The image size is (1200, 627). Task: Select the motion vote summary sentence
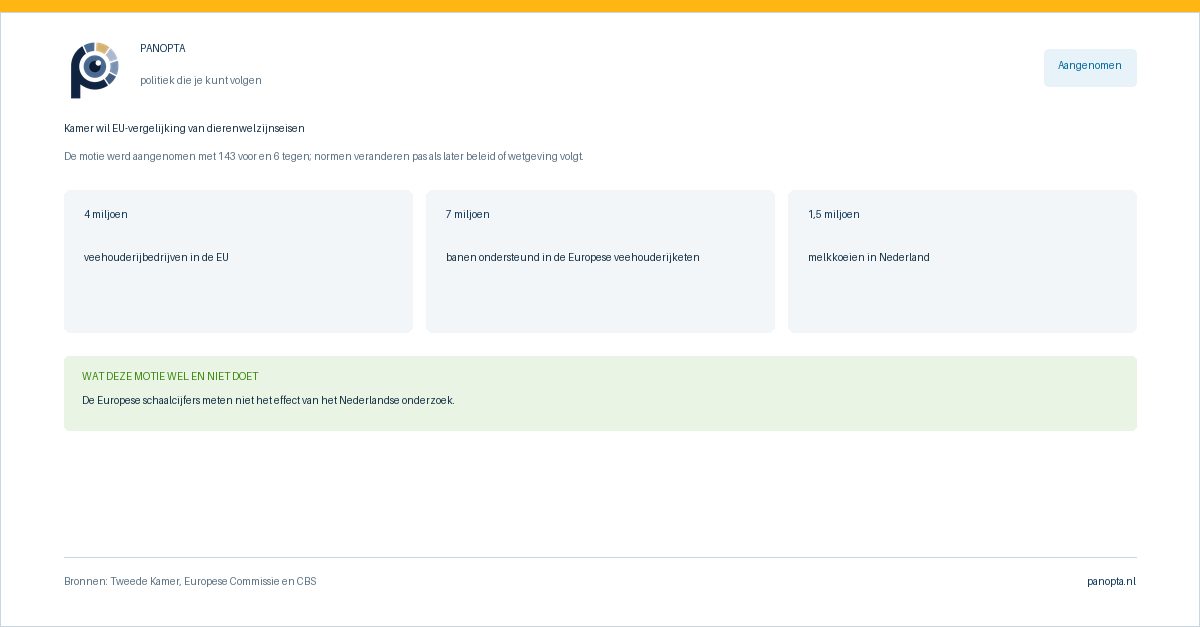[x=323, y=157]
